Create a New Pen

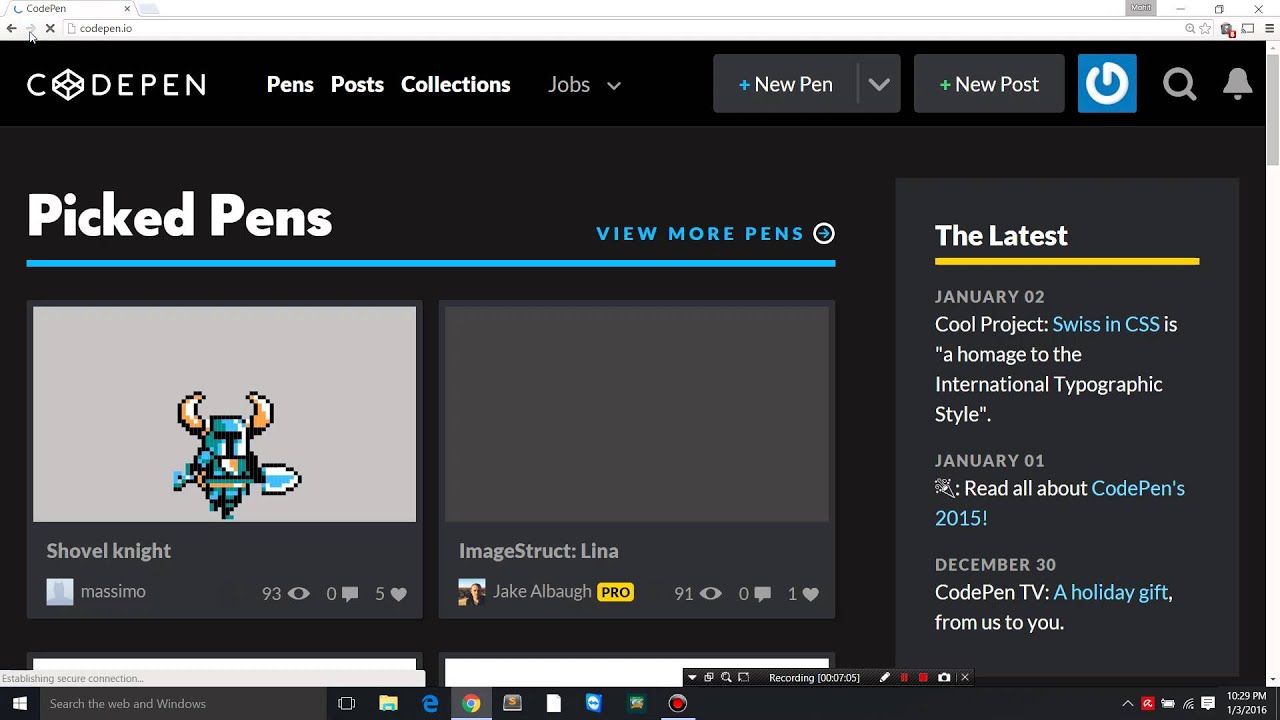(x=785, y=84)
